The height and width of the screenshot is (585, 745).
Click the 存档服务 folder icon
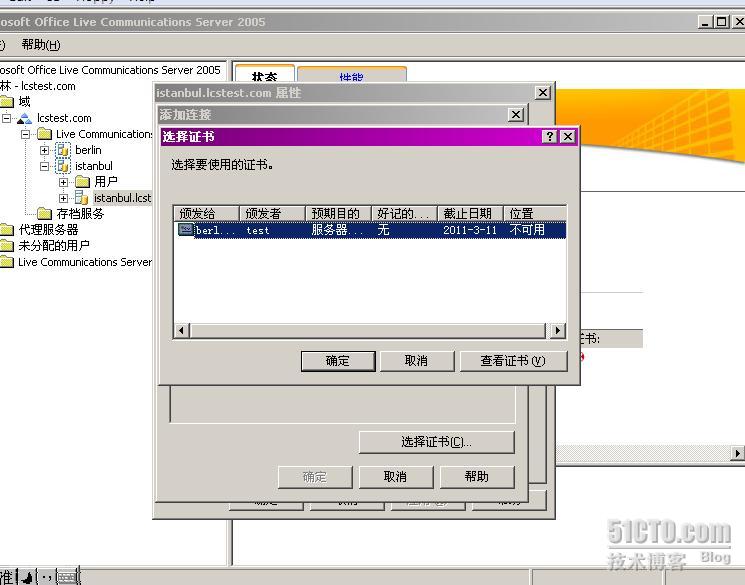point(45,214)
